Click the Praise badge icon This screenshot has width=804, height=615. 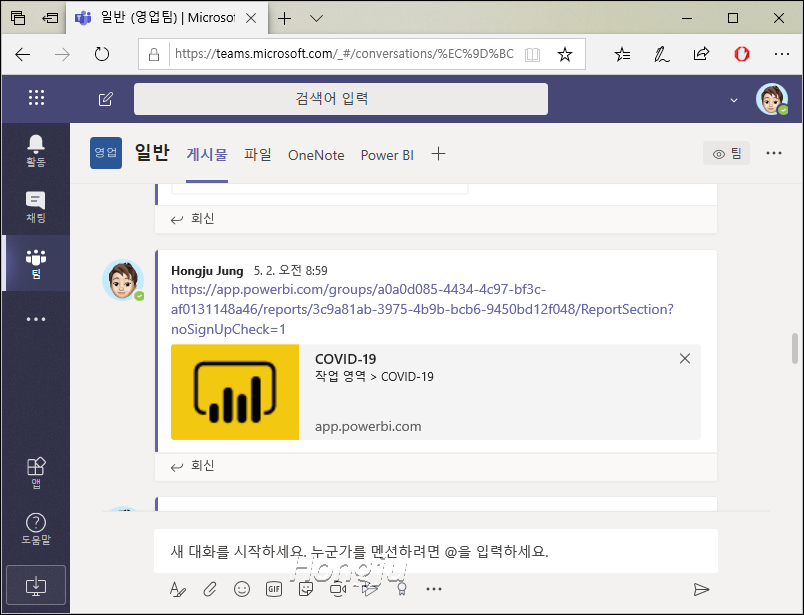(x=402, y=589)
